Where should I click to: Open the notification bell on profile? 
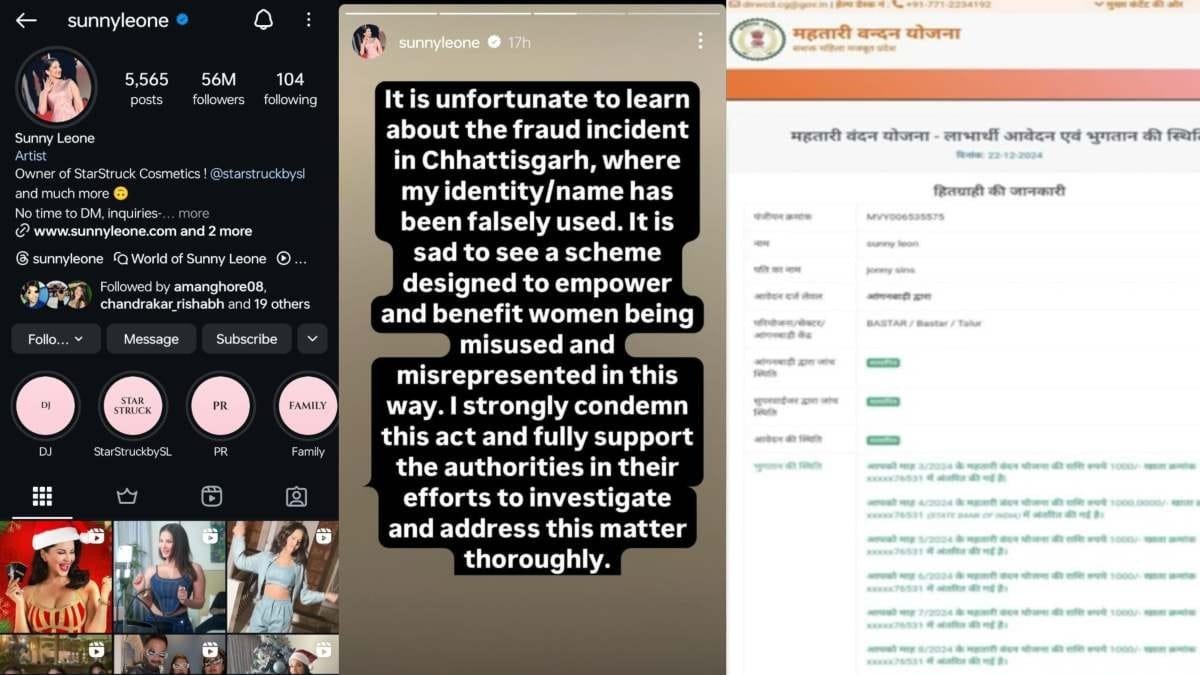(x=264, y=20)
